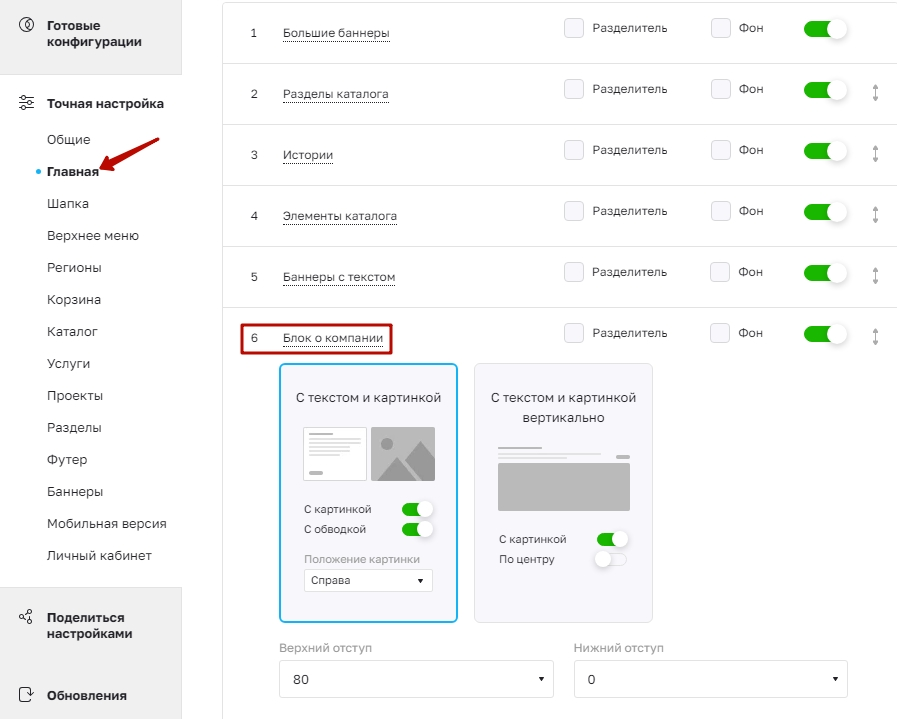This screenshot has height=719, width=897.
Task: Check Разделитель for Большие баннеры
Action: (574, 28)
